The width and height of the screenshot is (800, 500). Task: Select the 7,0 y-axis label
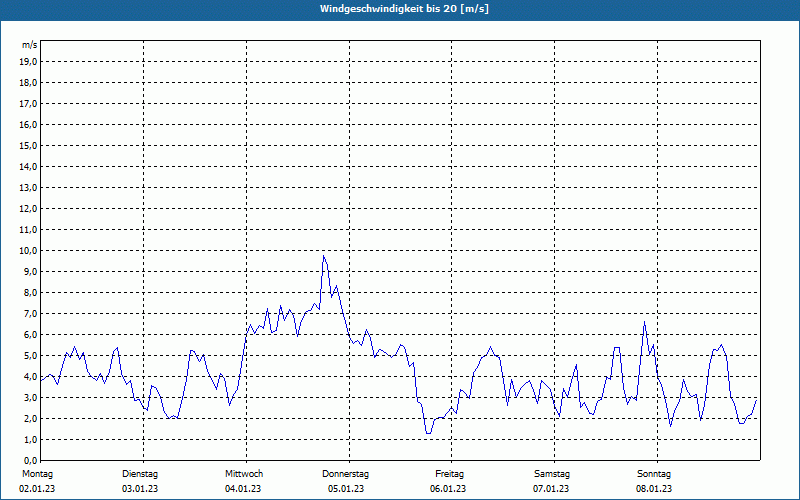click(x=30, y=313)
